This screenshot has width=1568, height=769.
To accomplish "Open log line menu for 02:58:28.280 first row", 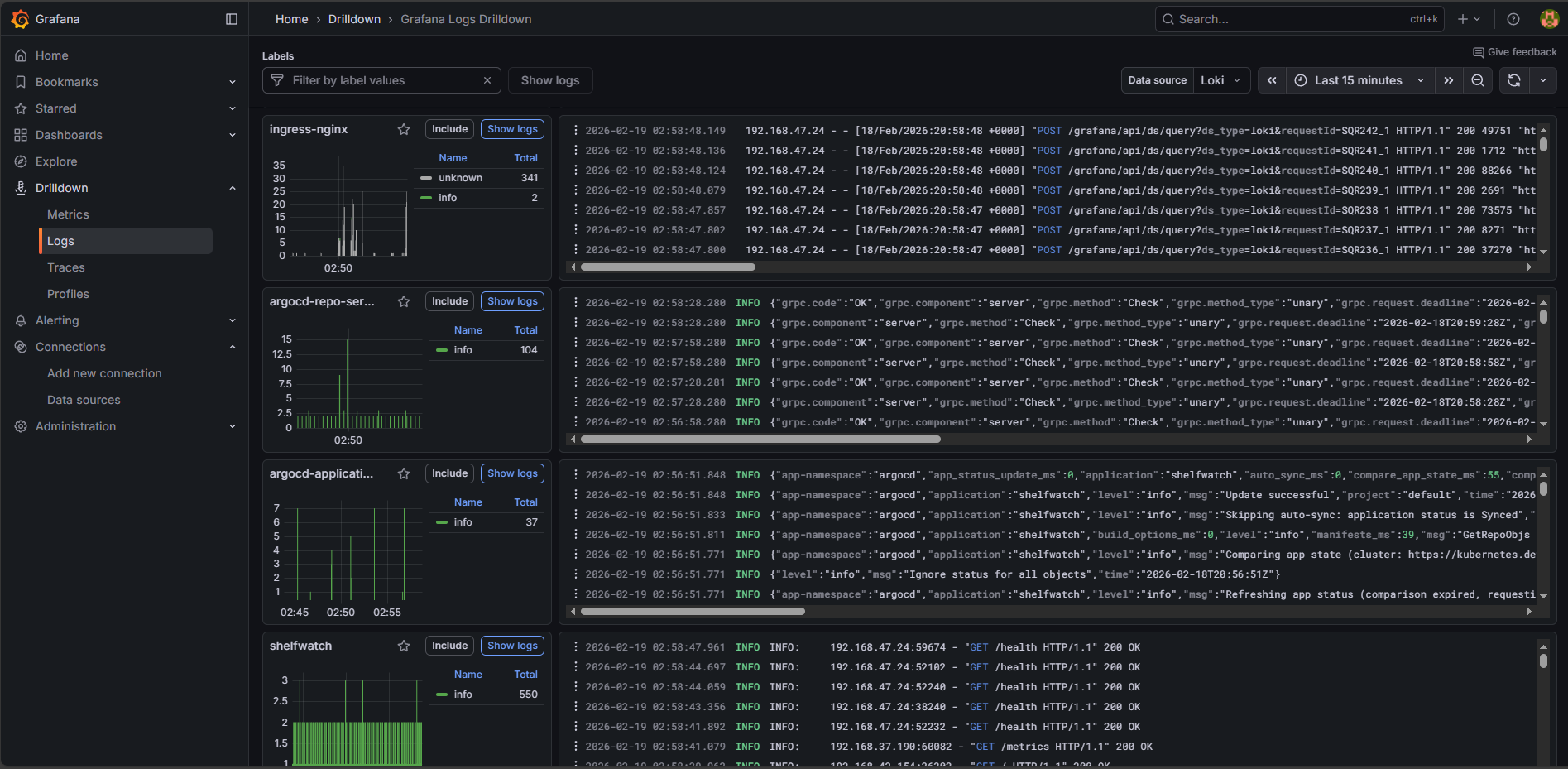I will tap(576, 302).
